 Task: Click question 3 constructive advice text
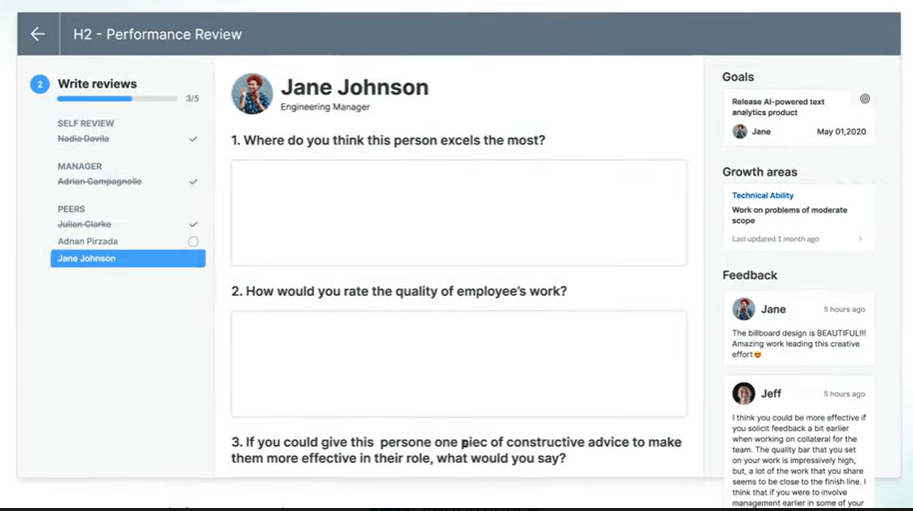pos(456,450)
